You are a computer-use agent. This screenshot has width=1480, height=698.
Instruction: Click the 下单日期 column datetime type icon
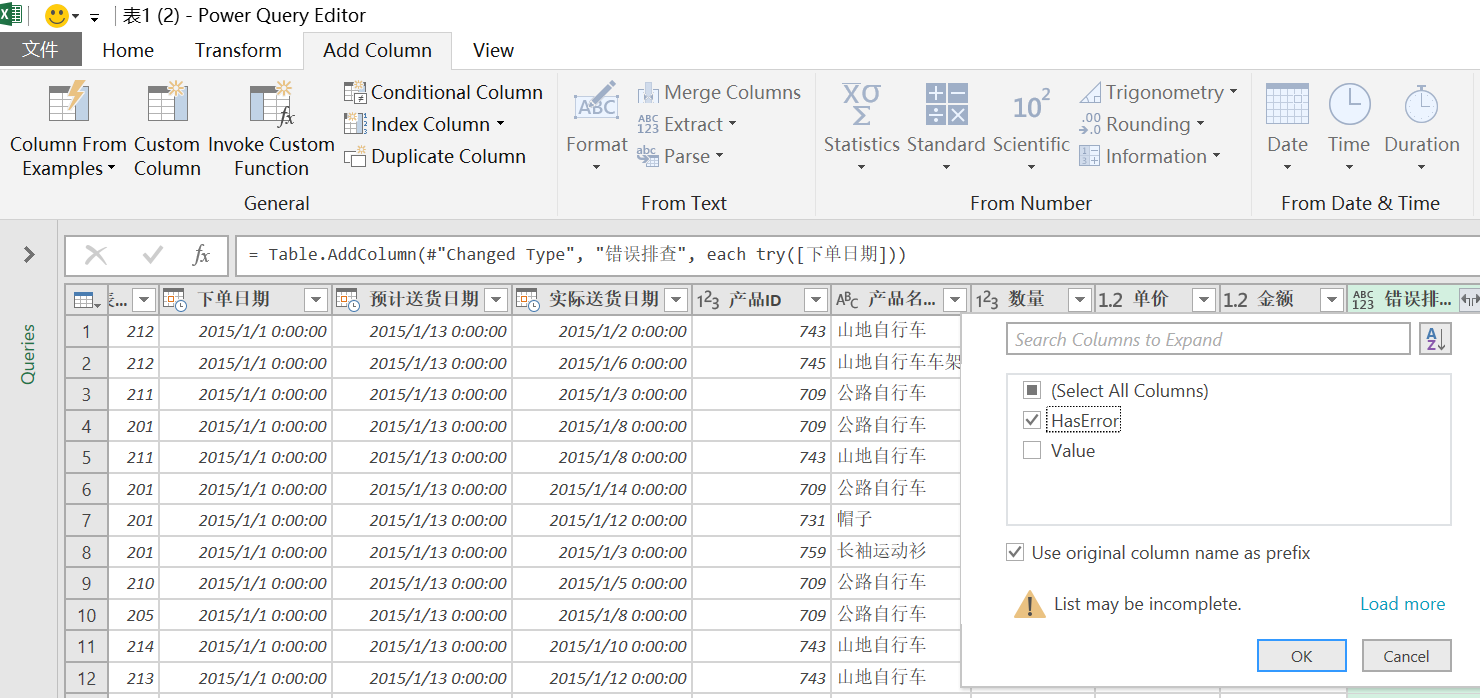175,299
